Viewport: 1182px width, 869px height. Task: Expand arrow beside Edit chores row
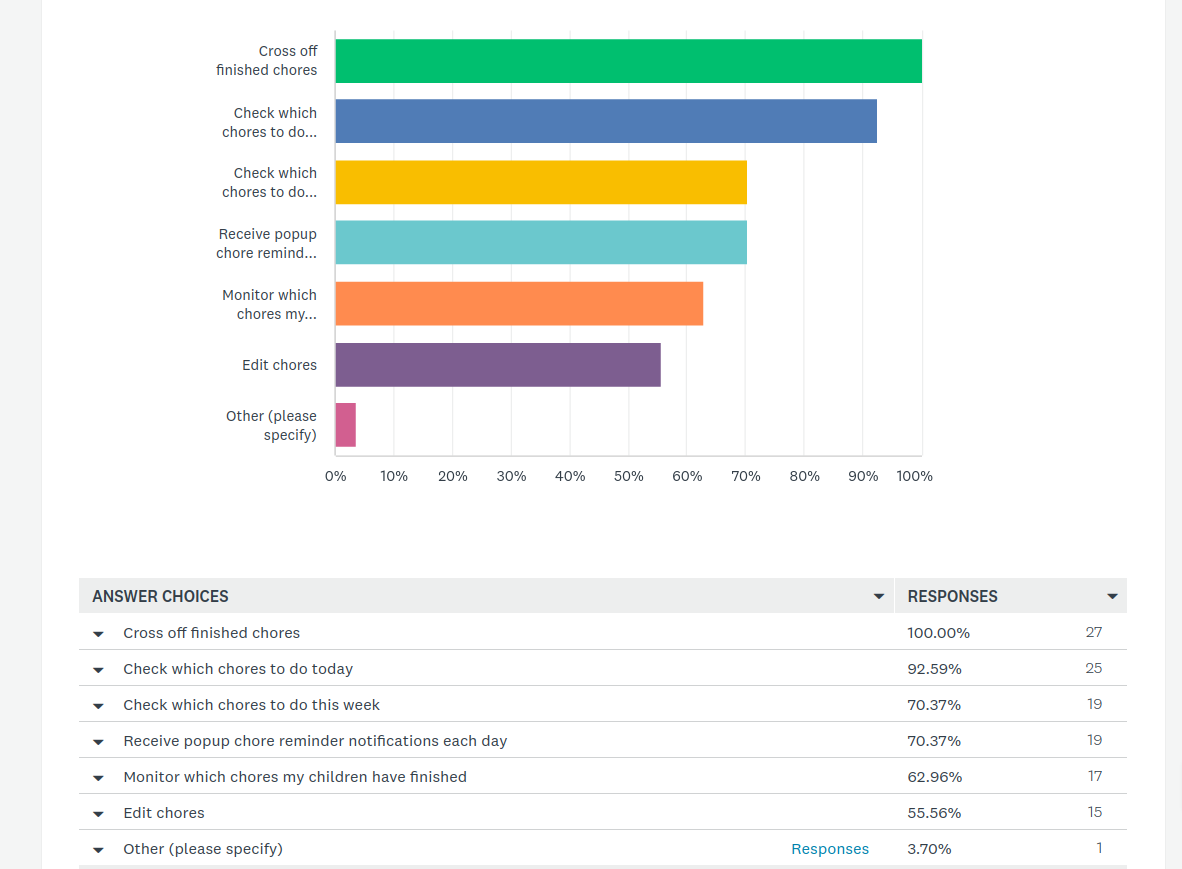[x=98, y=814]
